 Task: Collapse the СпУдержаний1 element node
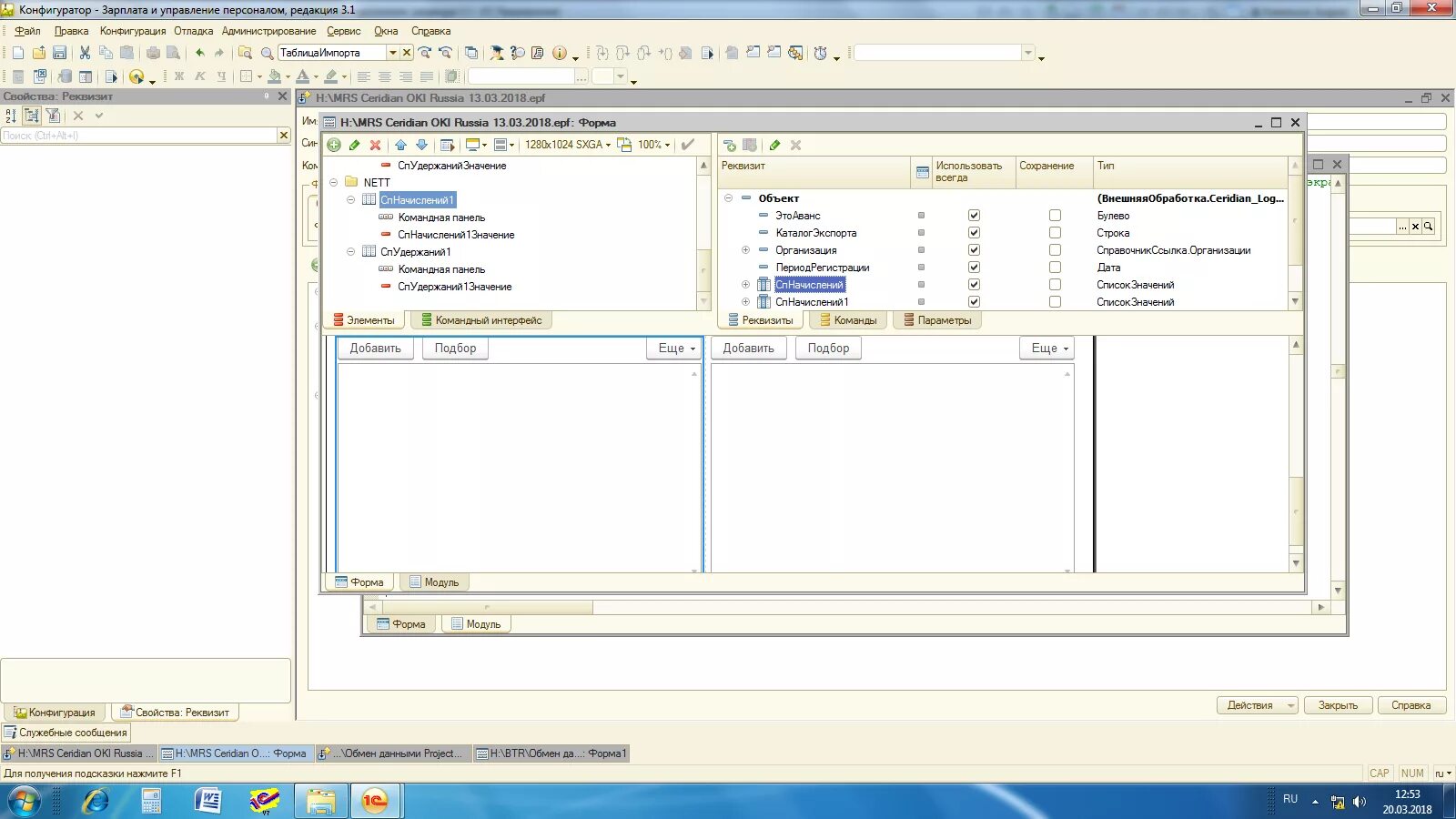click(x=351, y=252)
